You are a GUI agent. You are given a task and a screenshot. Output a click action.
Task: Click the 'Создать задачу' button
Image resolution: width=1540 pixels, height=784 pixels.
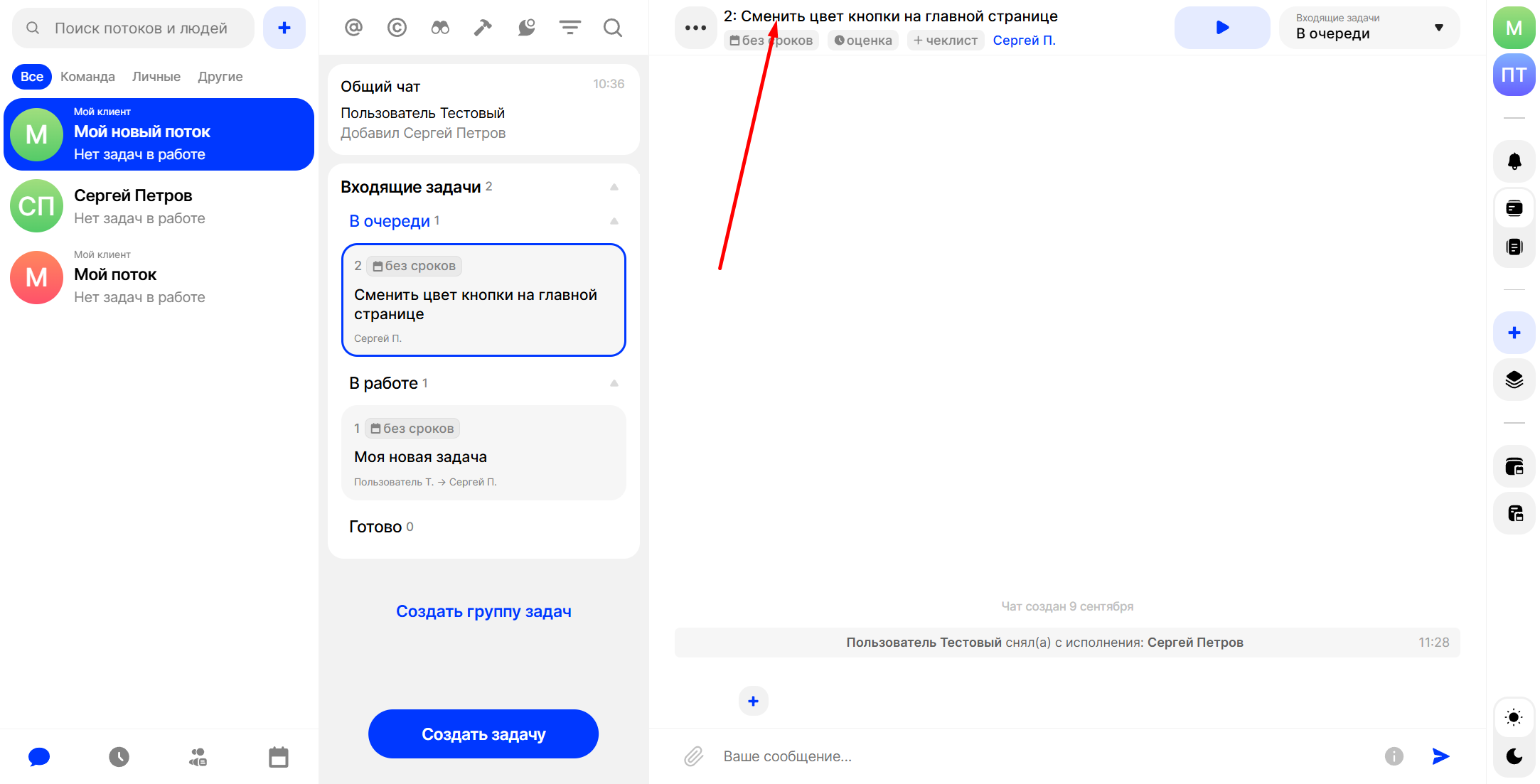(x=483, y=734)
